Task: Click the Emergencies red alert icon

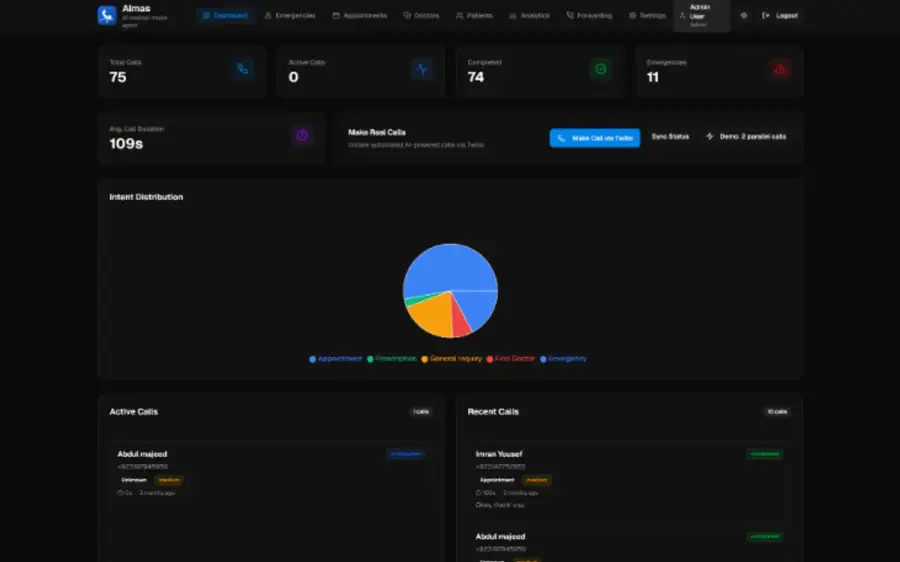Action: point(780,69)
